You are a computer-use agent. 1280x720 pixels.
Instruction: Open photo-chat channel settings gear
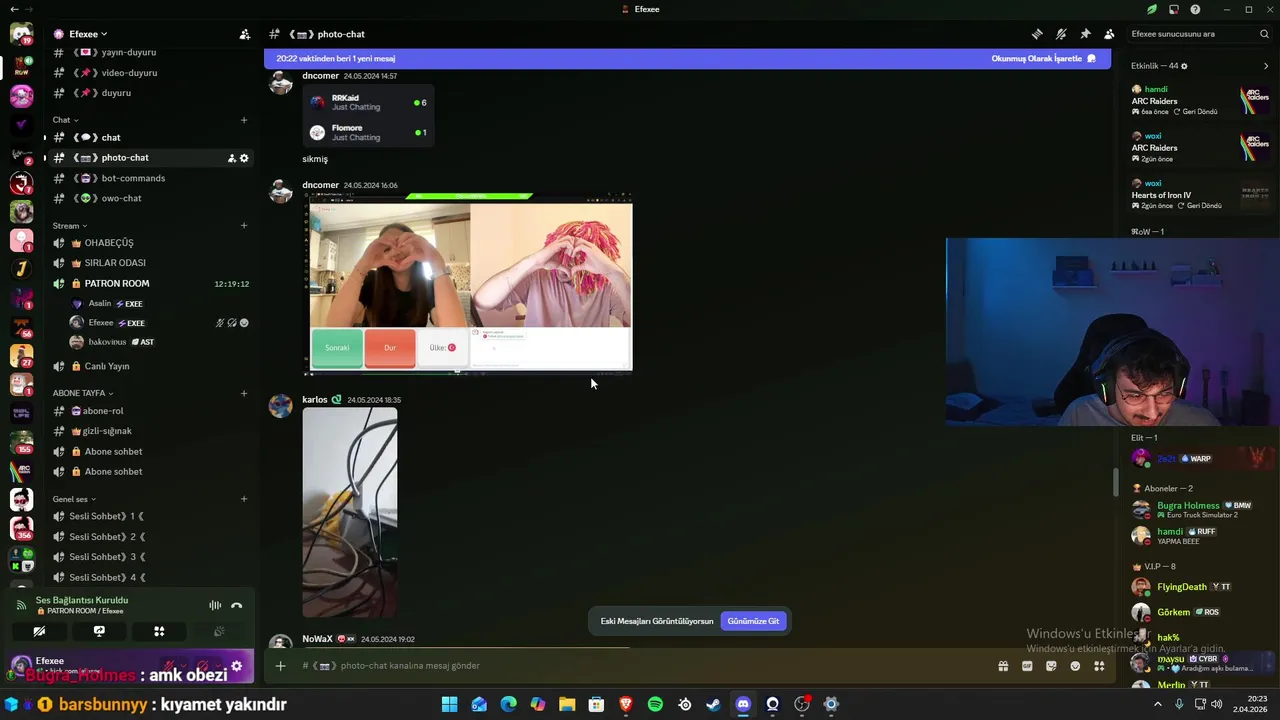click(244, 158)
